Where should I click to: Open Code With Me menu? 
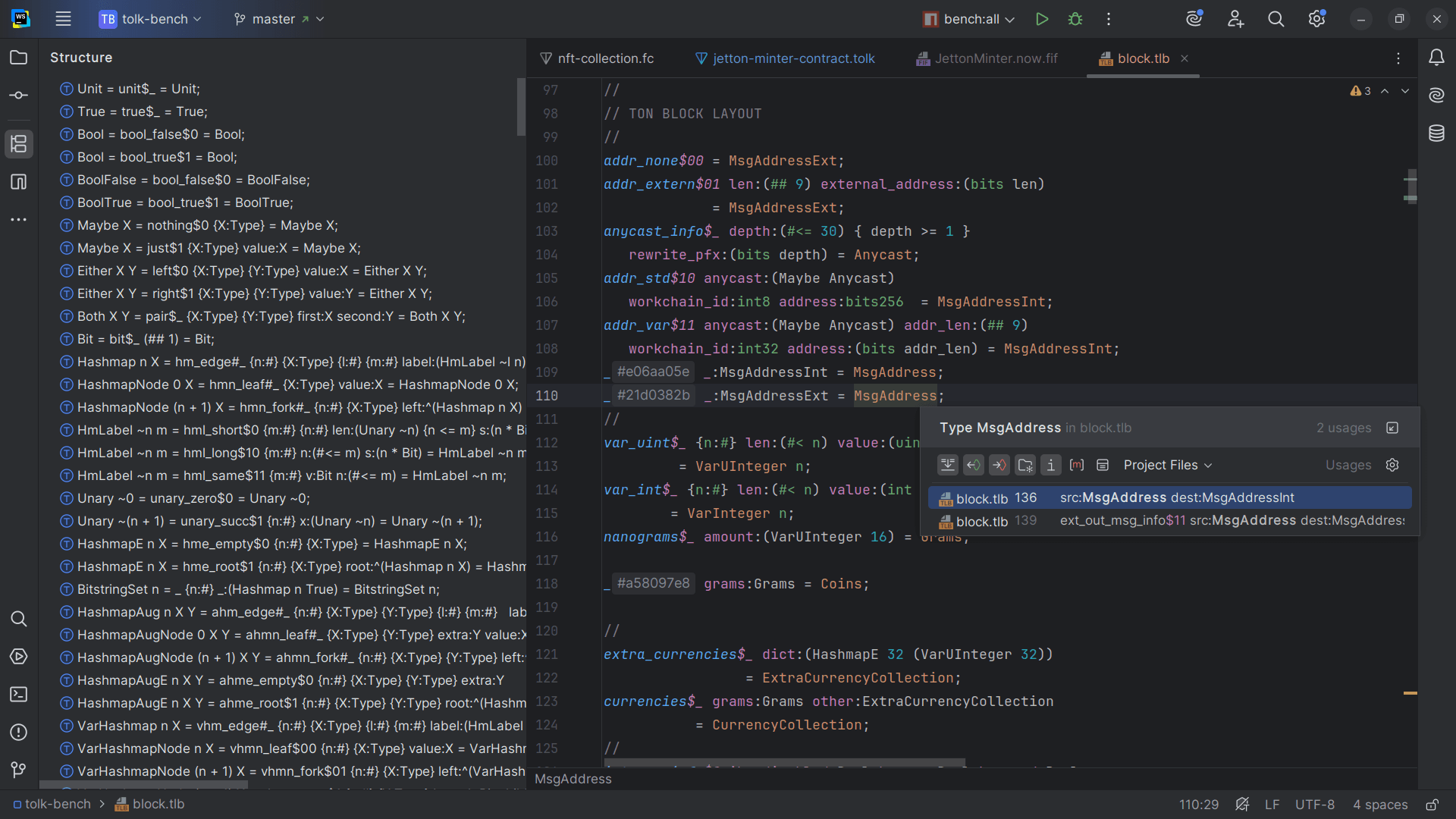pos(1235,19)
